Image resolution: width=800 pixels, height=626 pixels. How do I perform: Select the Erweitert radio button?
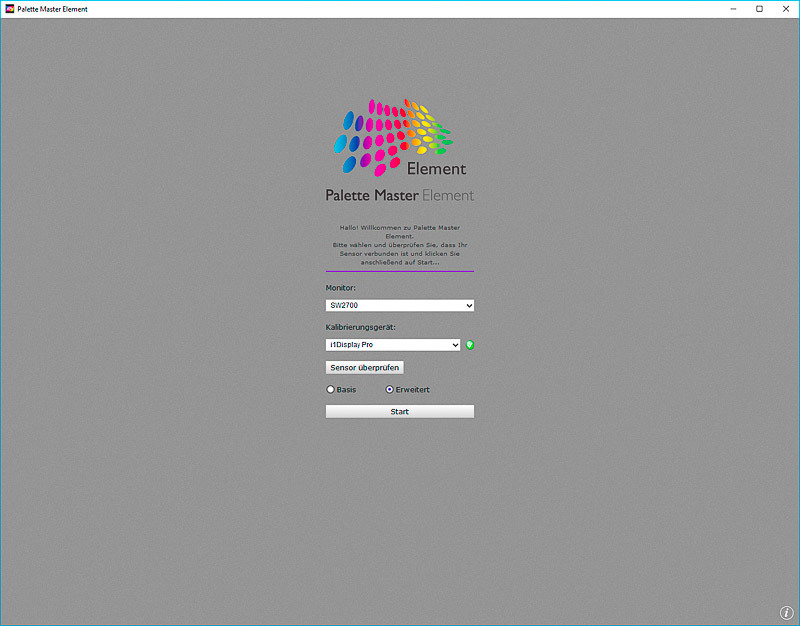[389, 389]
